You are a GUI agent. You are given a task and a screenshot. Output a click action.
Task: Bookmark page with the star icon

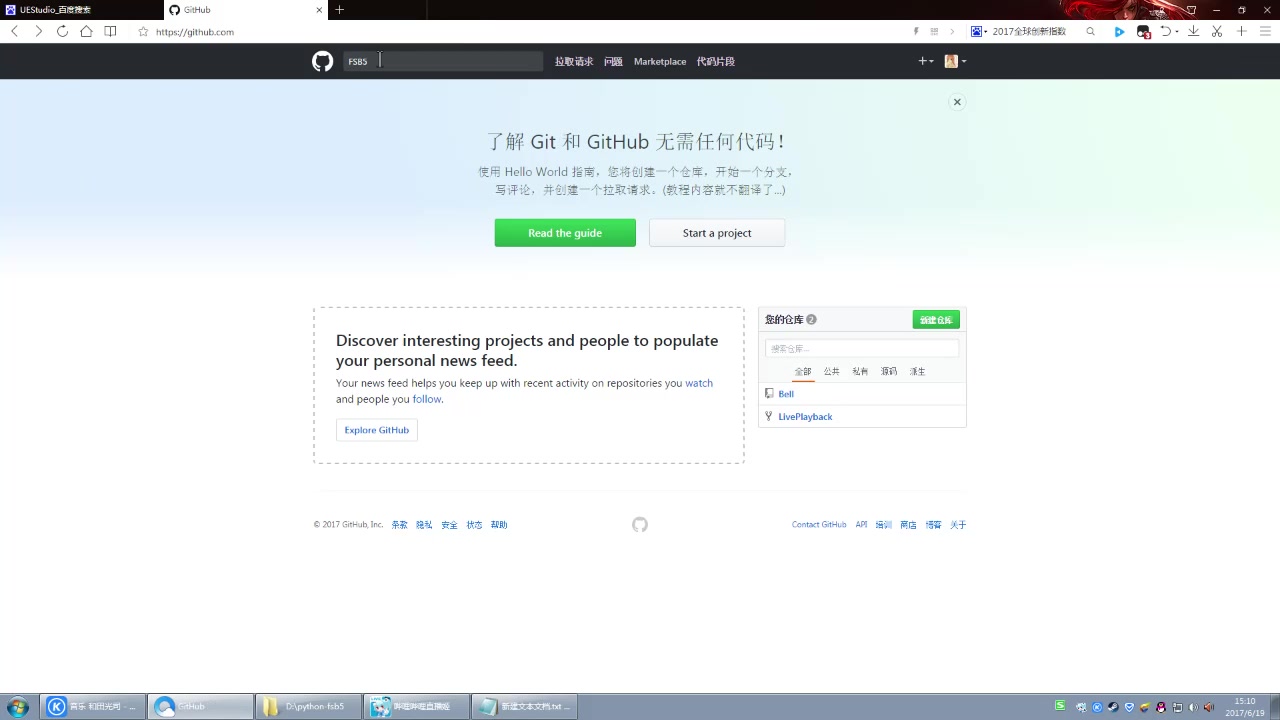143,32
